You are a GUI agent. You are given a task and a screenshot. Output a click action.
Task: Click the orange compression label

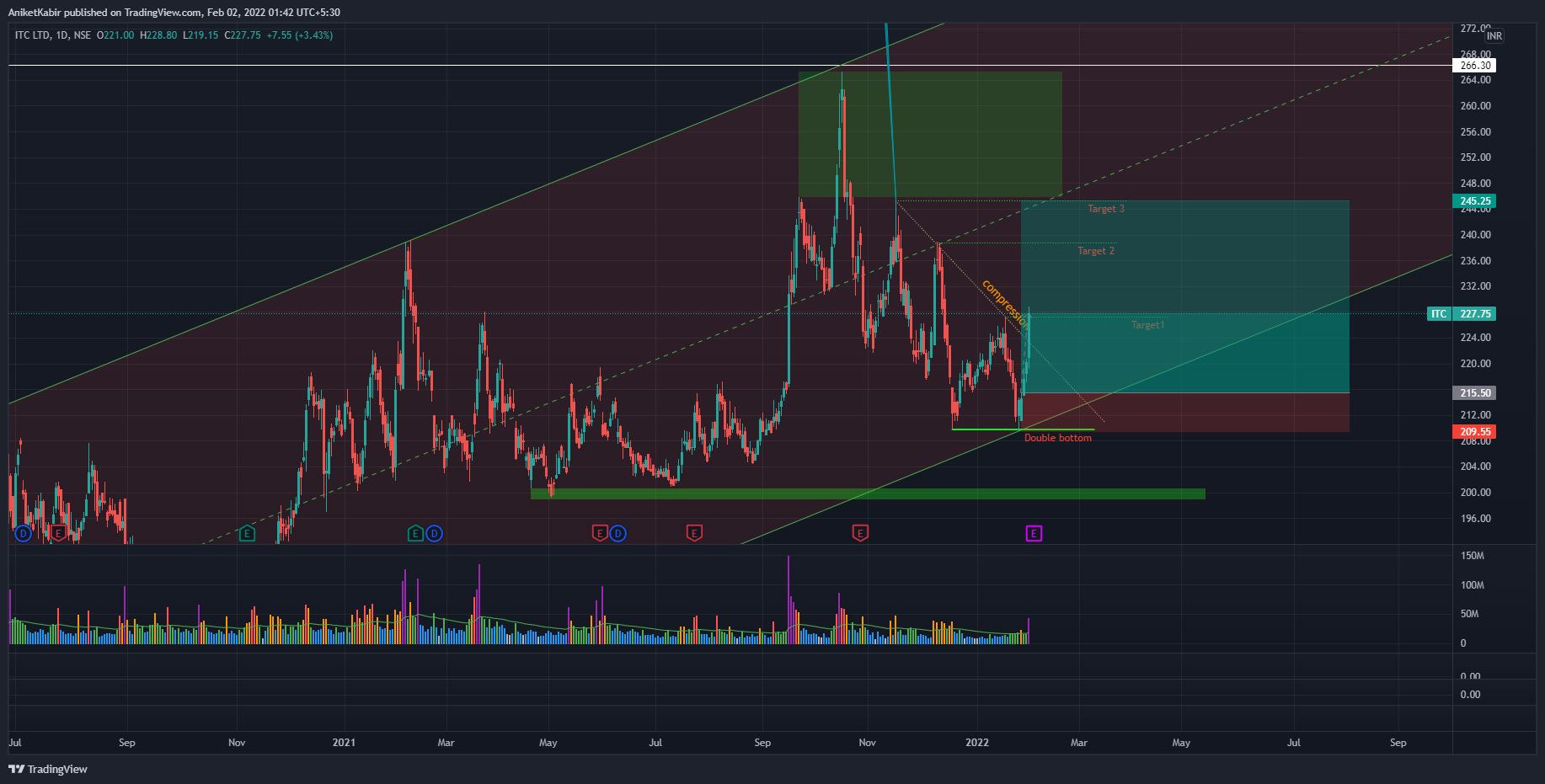(1005, 302)
